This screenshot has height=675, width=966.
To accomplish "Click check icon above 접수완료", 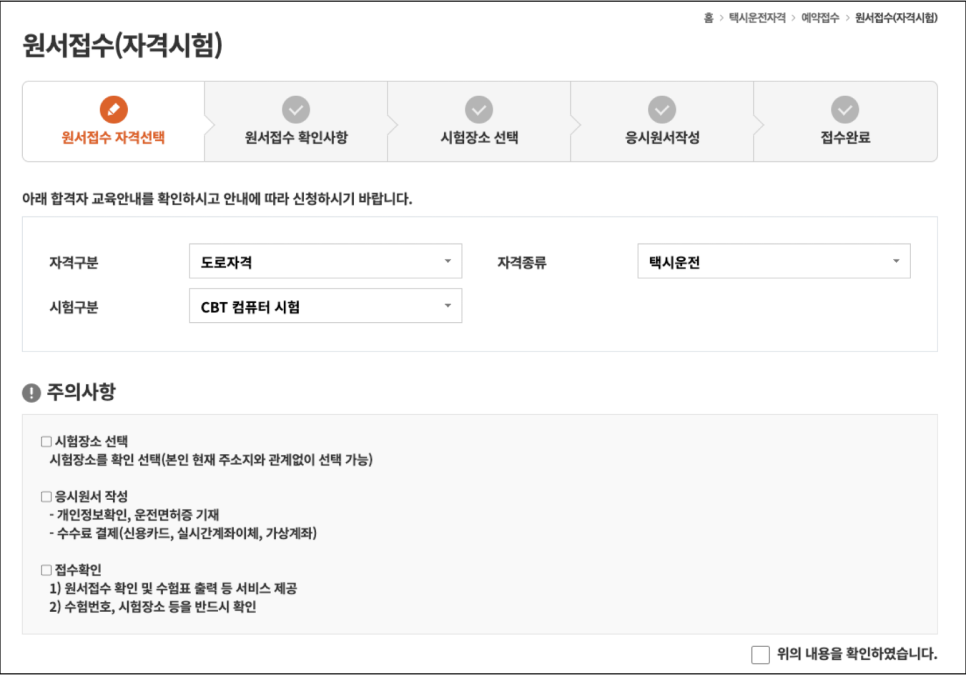I will point(845,110).
